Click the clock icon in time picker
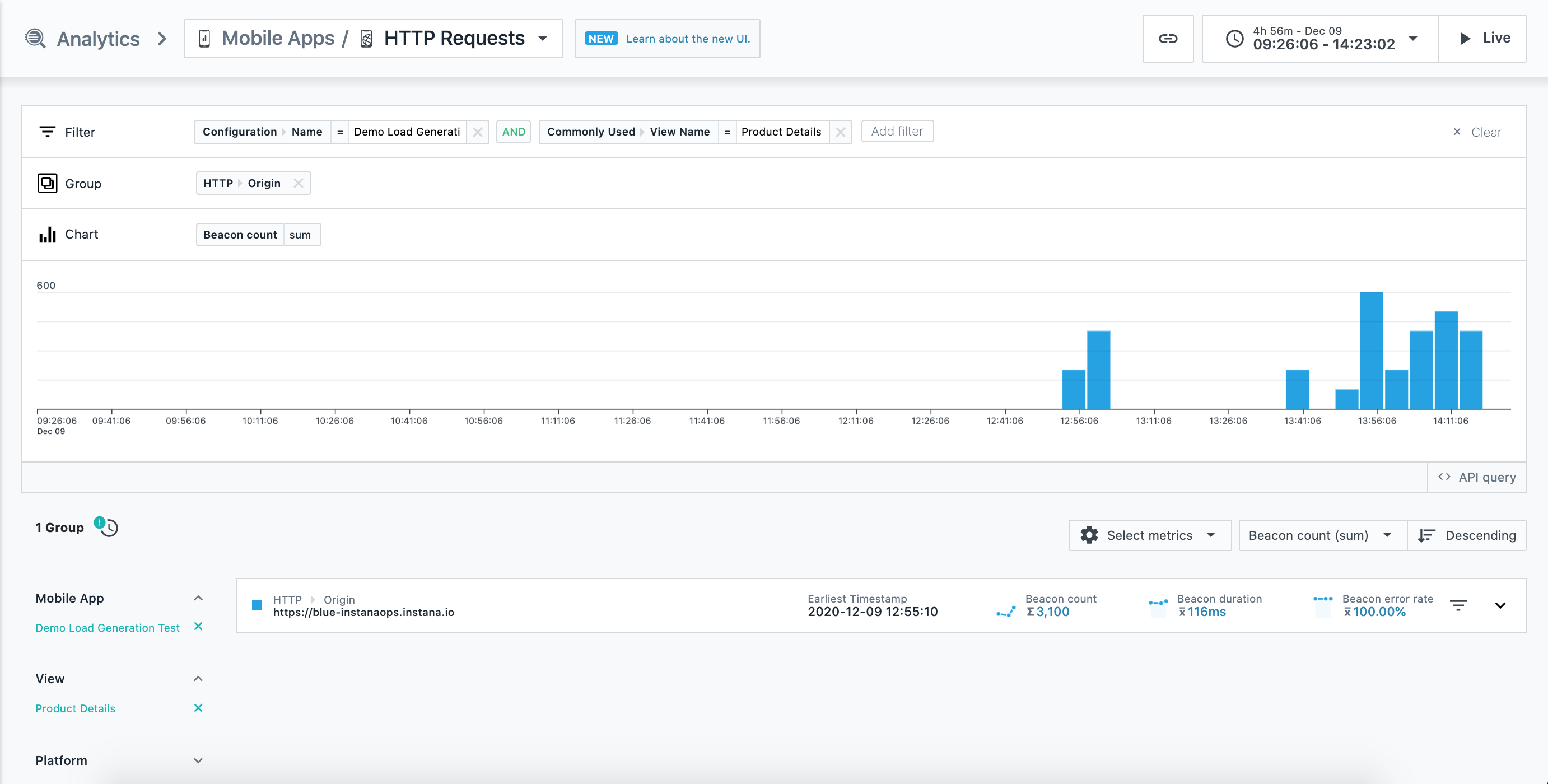The height and width of the screenshot is (784, 1548). tap(1234, 39)
